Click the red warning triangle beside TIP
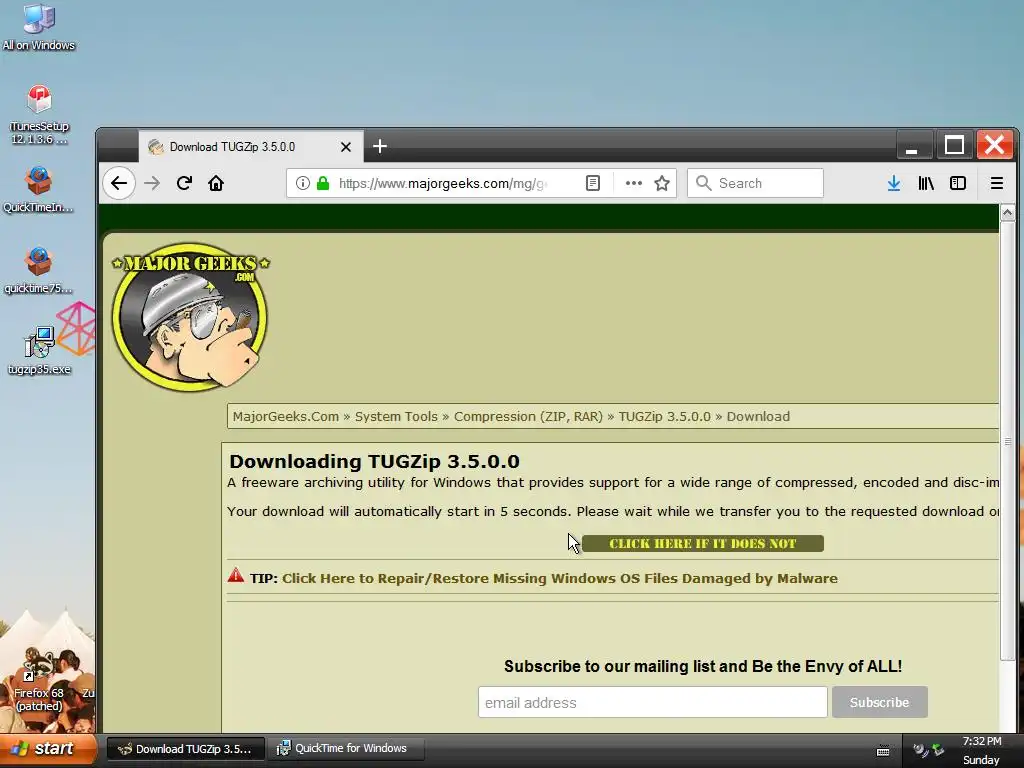 pyautogui.click(x=236, y=576)
